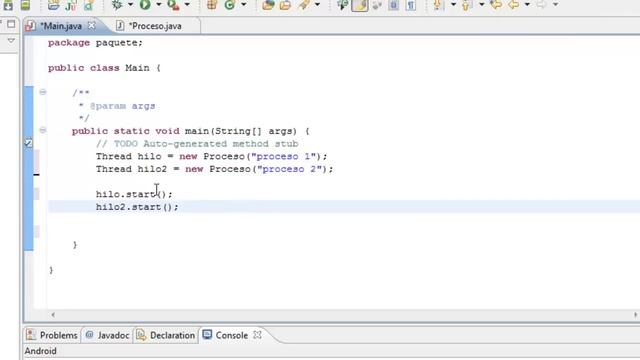Viewport: 640px width, 360px height.
Task: Click the greyed Forward navigation arrow icon
Action: pos(541,5)
